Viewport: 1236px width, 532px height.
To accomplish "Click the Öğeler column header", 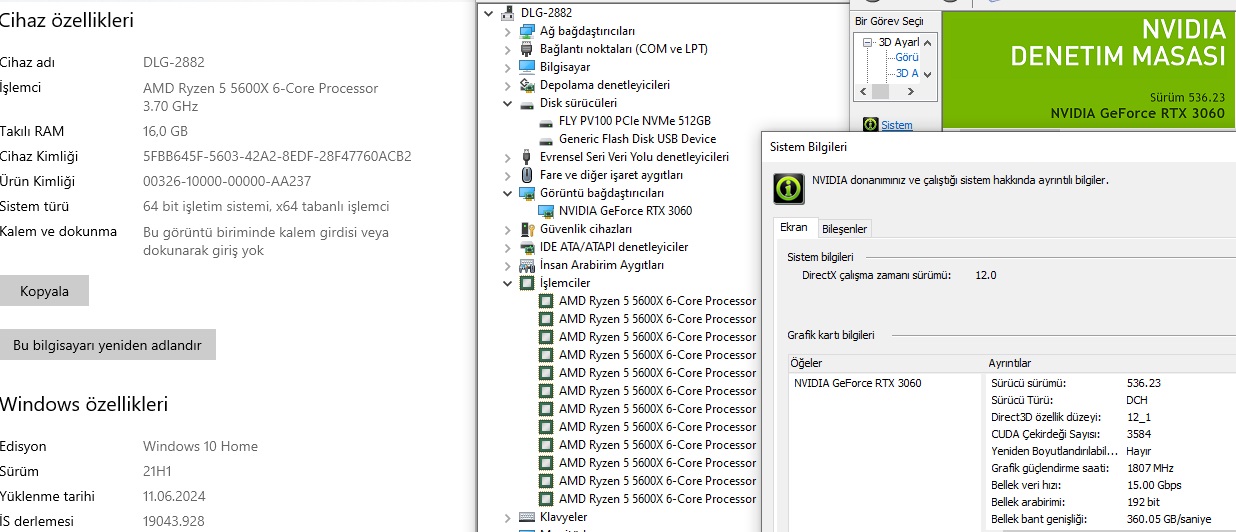I will (885, 363).
